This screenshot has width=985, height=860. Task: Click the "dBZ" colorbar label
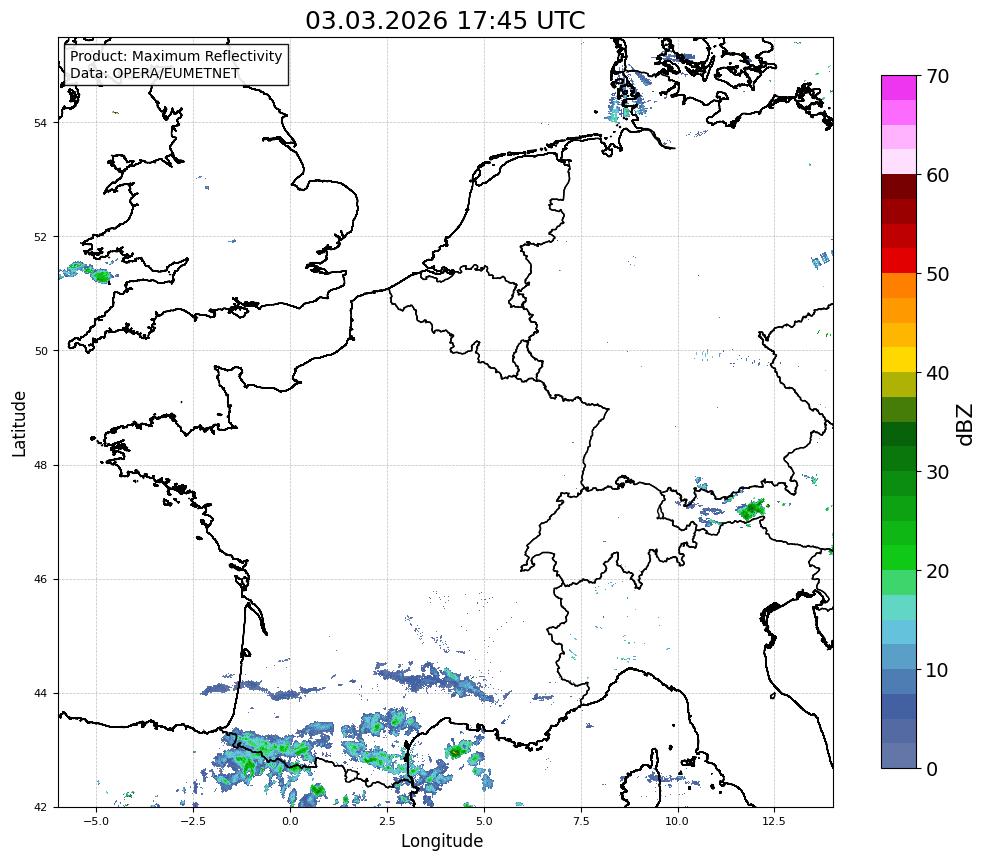coord(966,425)
